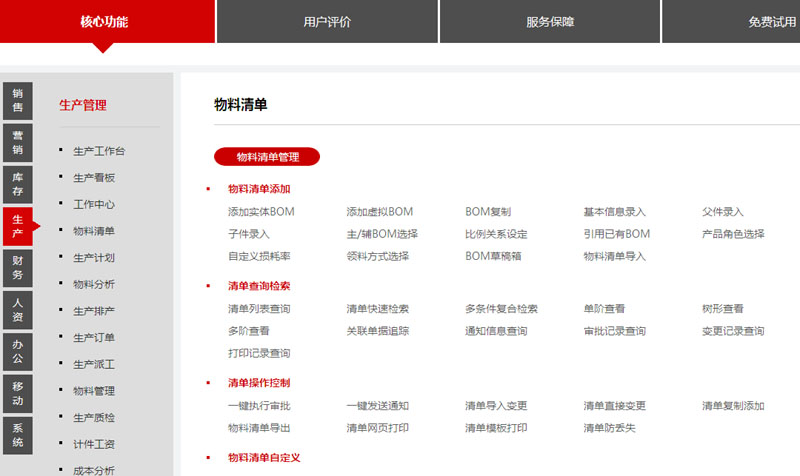Click the 添加实体BOM link
This screenshot has width=800, height=476.
coord(261,212)
